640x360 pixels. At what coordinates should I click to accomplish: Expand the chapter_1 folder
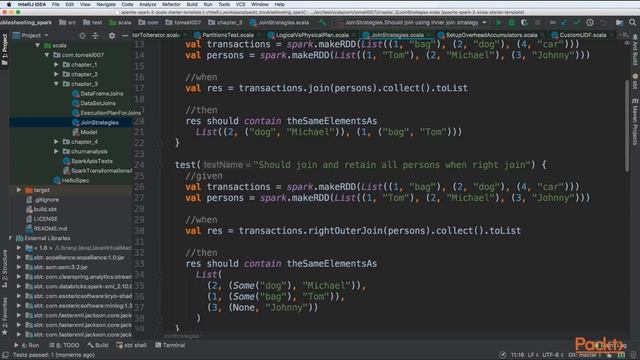pyautogui.click(x=56, y=64)
